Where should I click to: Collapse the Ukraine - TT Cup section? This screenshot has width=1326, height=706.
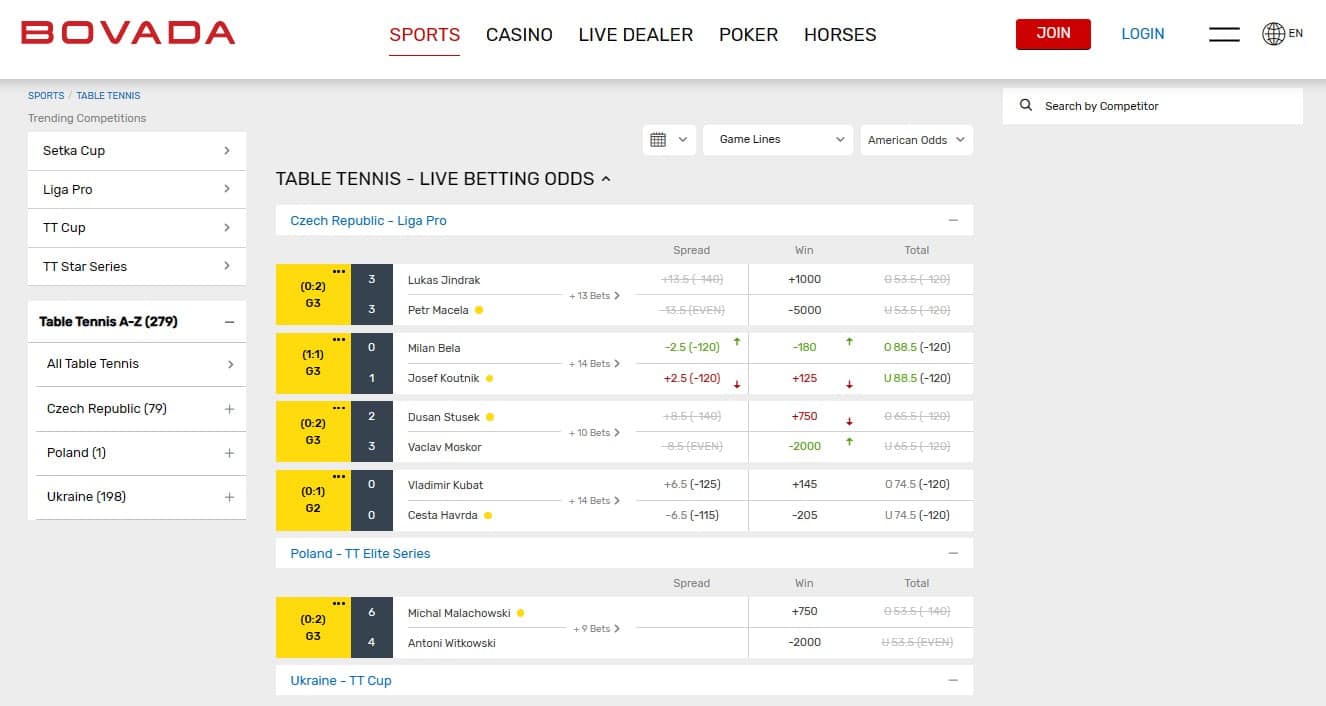(x=953, y=680)
